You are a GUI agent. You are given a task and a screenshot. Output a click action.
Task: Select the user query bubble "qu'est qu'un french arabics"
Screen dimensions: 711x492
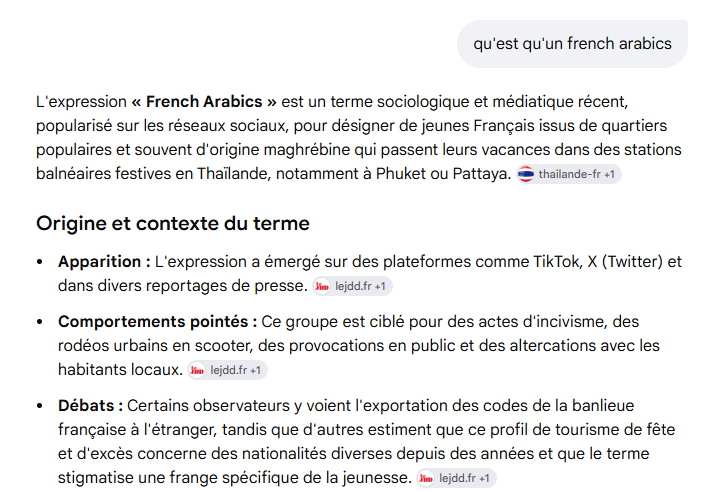point(572,44)
